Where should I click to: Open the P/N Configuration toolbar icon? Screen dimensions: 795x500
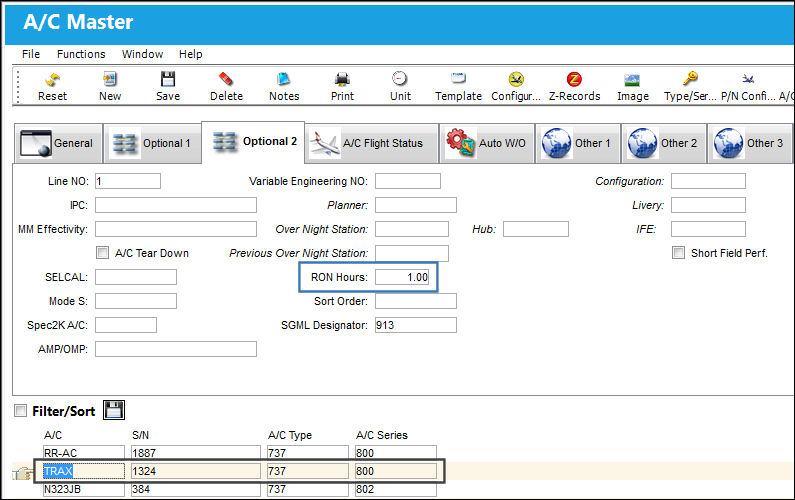point(748,86)
